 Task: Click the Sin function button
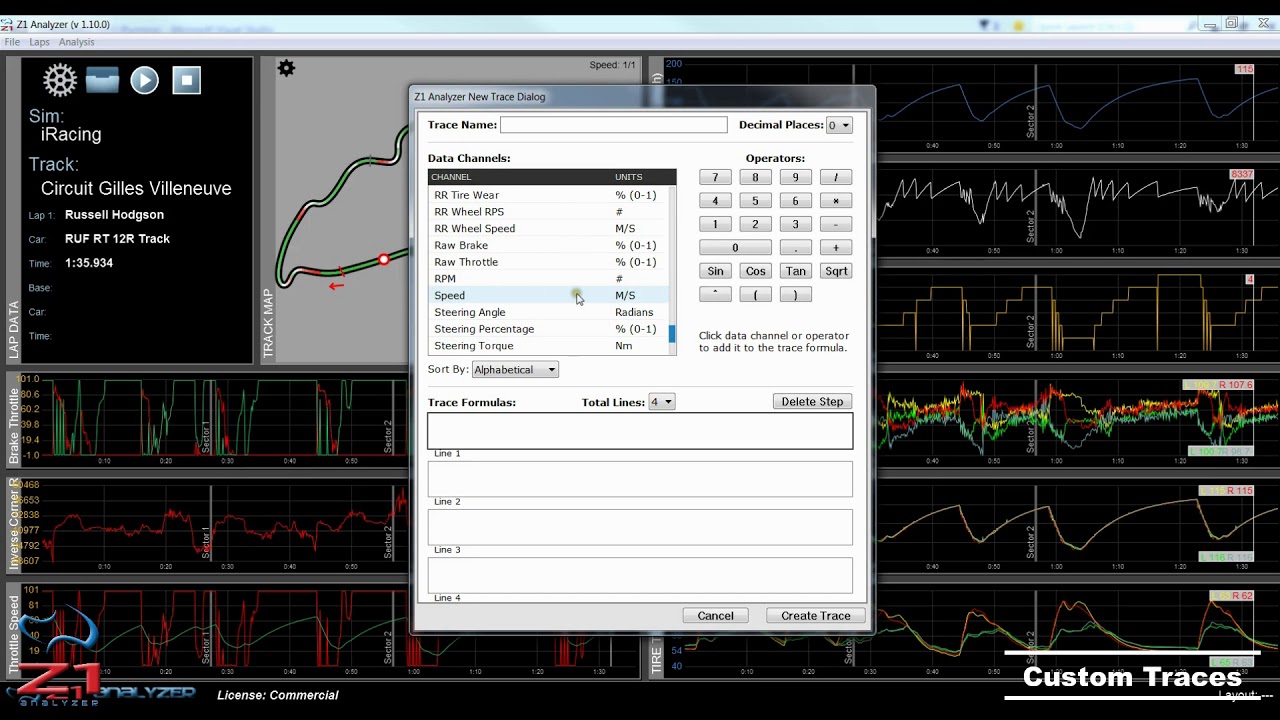point(715,271)
